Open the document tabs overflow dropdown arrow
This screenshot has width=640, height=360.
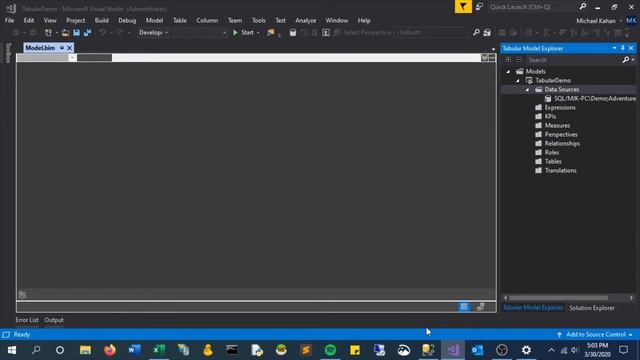[493, 49]
